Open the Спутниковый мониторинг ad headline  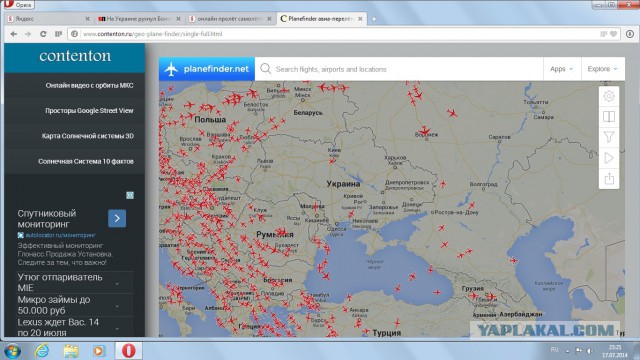coord(47,219)
